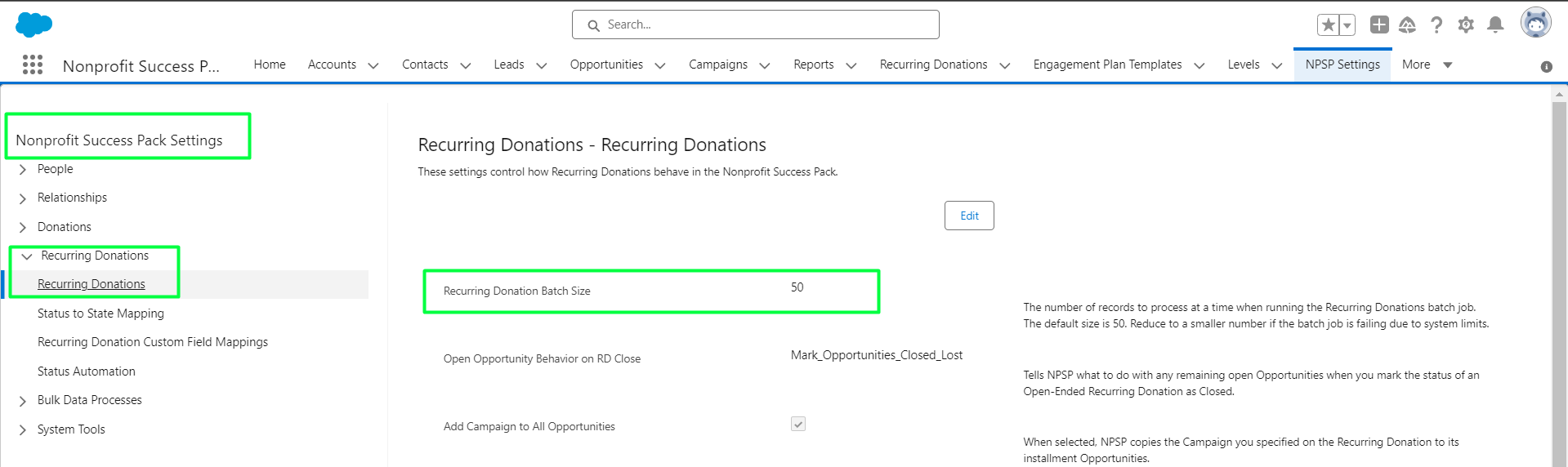
Task: Open the Contacts tab
Action: pos(425,64)
